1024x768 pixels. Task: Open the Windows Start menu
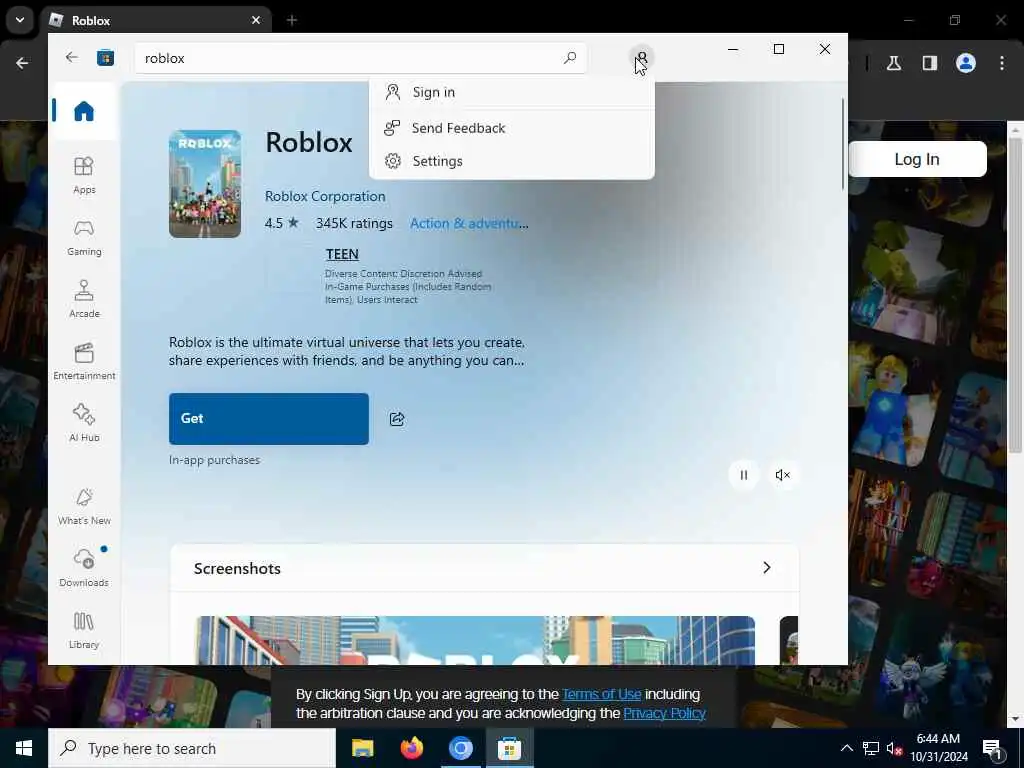click(x=24, y=748)
